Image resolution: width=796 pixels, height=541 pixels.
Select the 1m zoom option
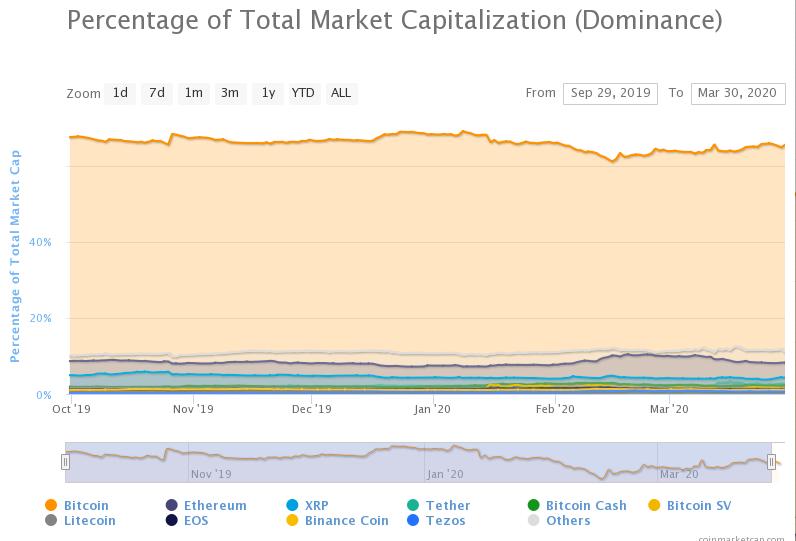[x=193, y=93]
